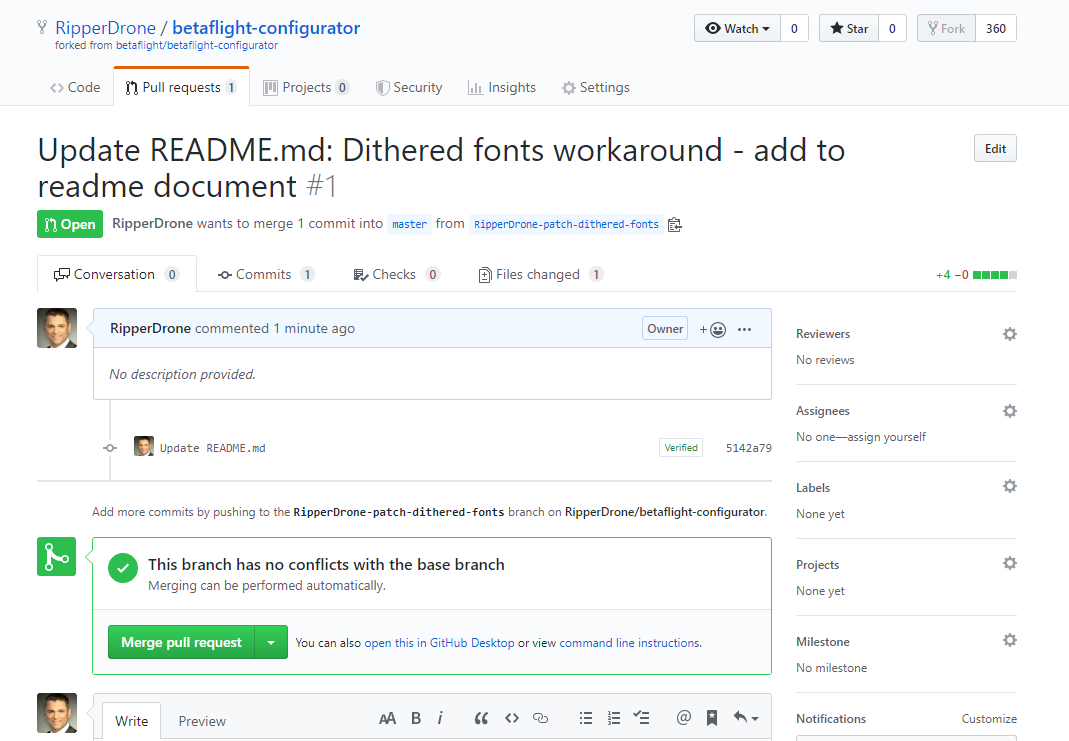Open the Update README.md commit link
The height and width of the screenshot is (741, 1069).
213,448
